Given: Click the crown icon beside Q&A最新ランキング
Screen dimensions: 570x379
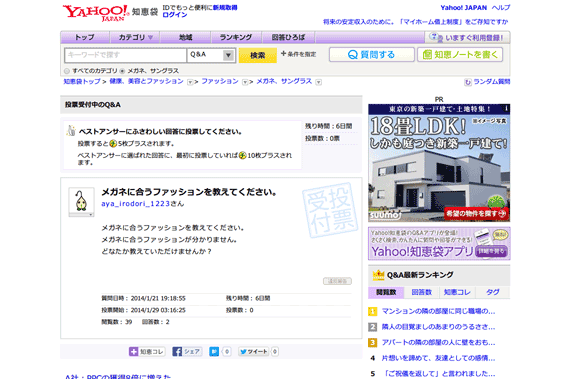Looking at the screenshot, I should pyautogui.click(x=378, y=275).
